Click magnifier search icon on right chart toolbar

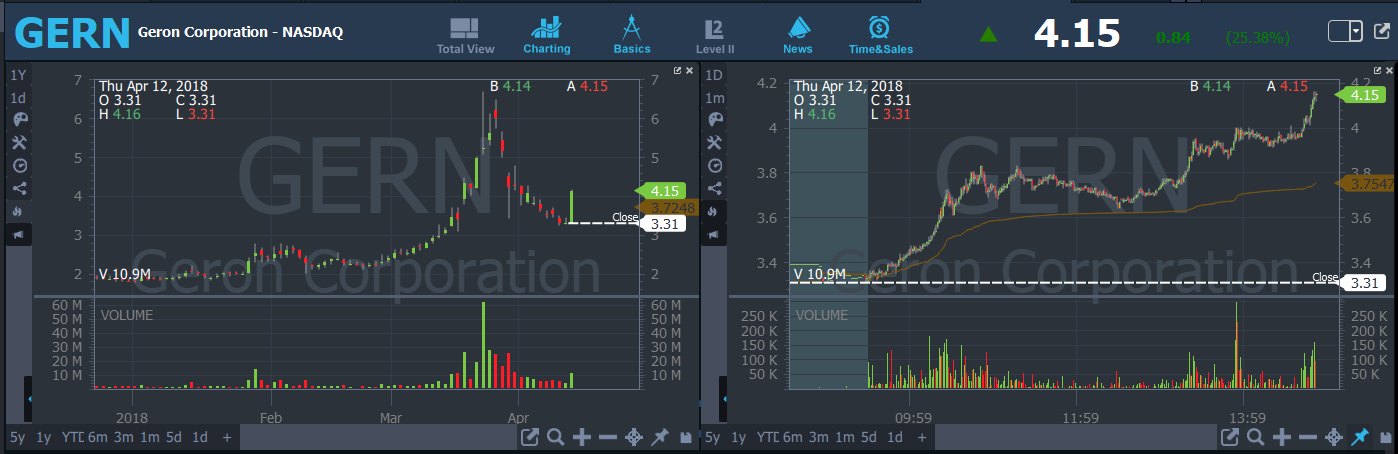(1255, 437)
